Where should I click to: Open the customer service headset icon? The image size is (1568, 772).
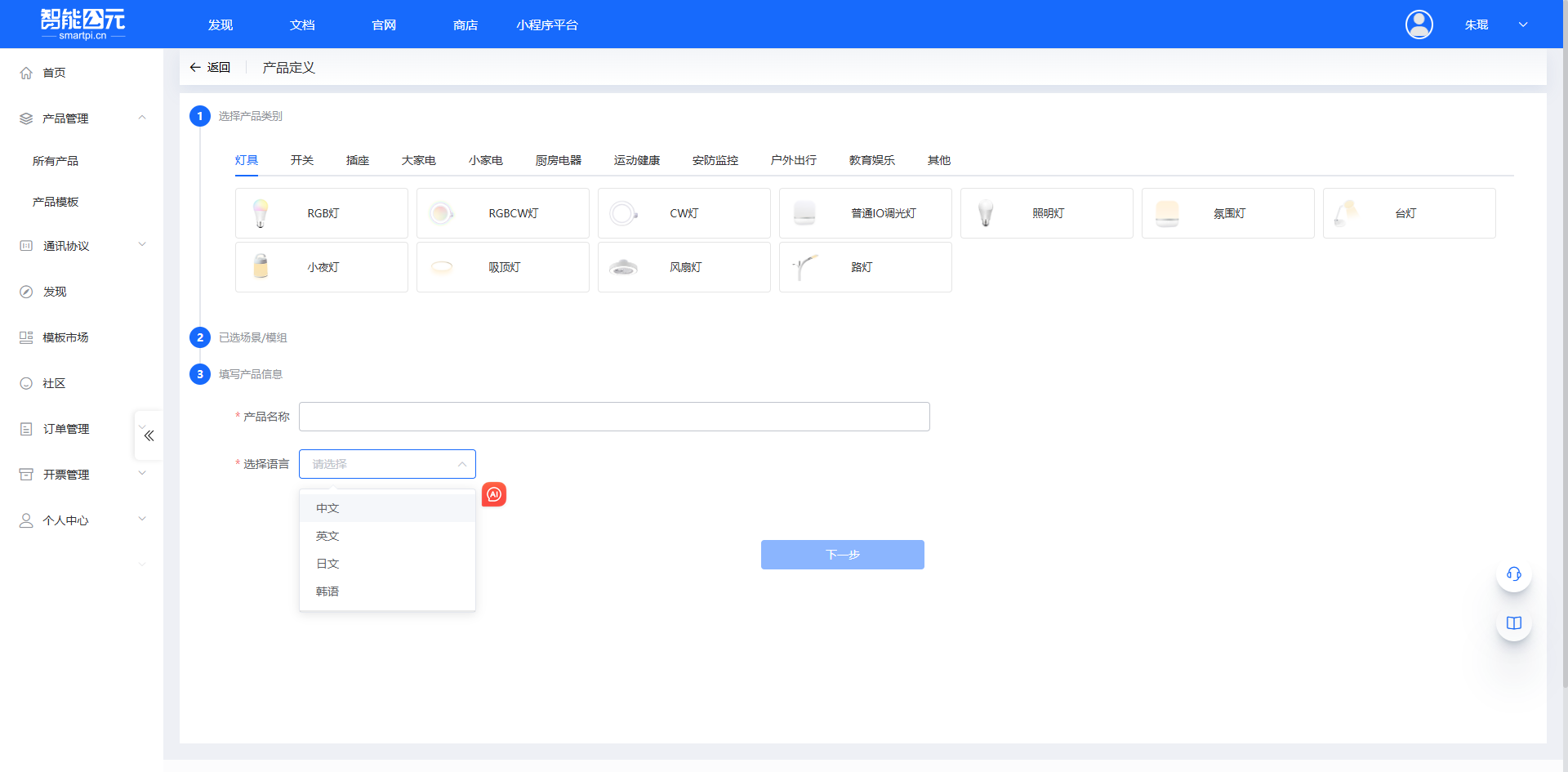click(1513, 574)
